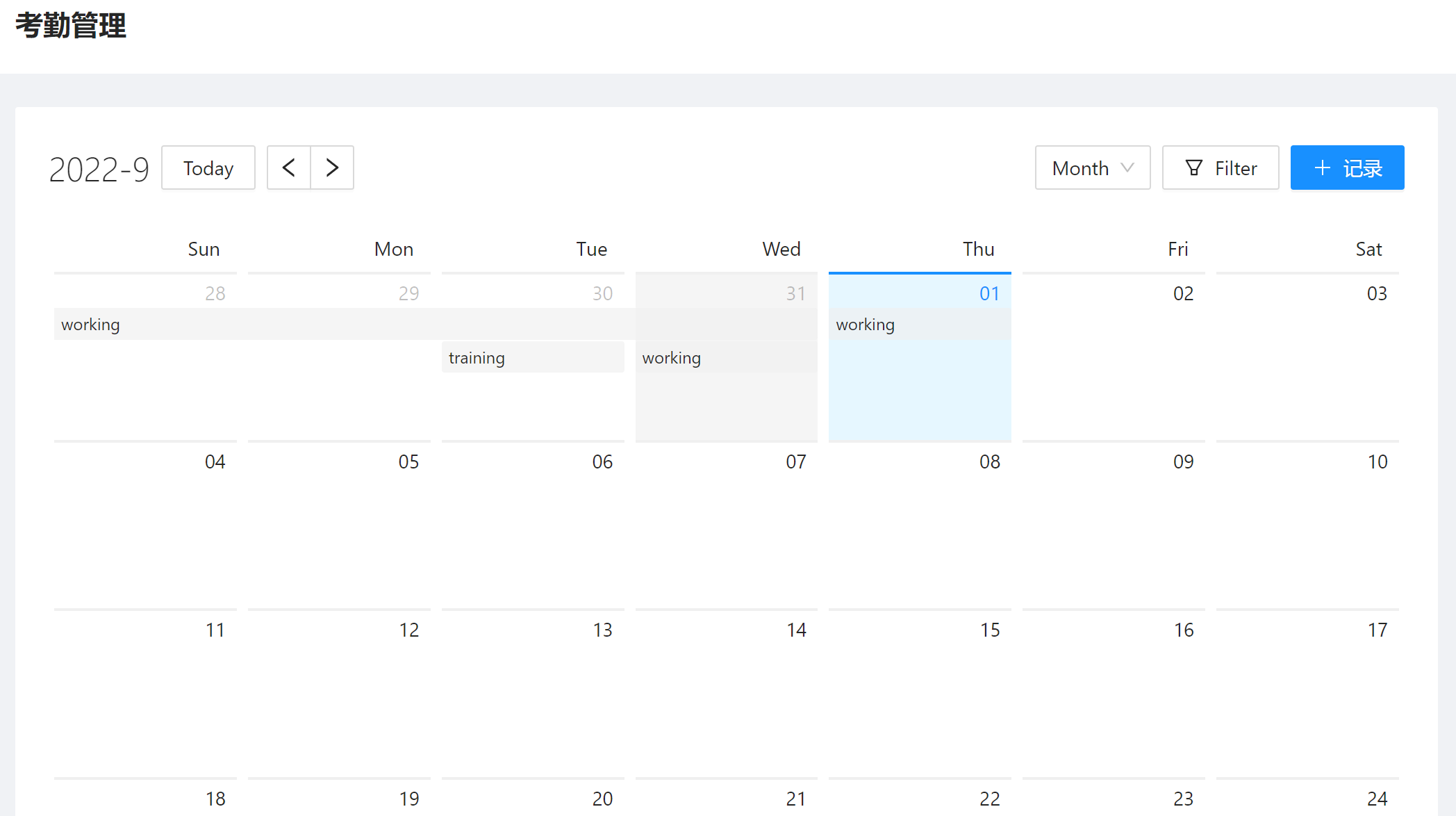1456x816 pixels.
Task: Expand the Month view dropdown
Action: pos(1092,168)
